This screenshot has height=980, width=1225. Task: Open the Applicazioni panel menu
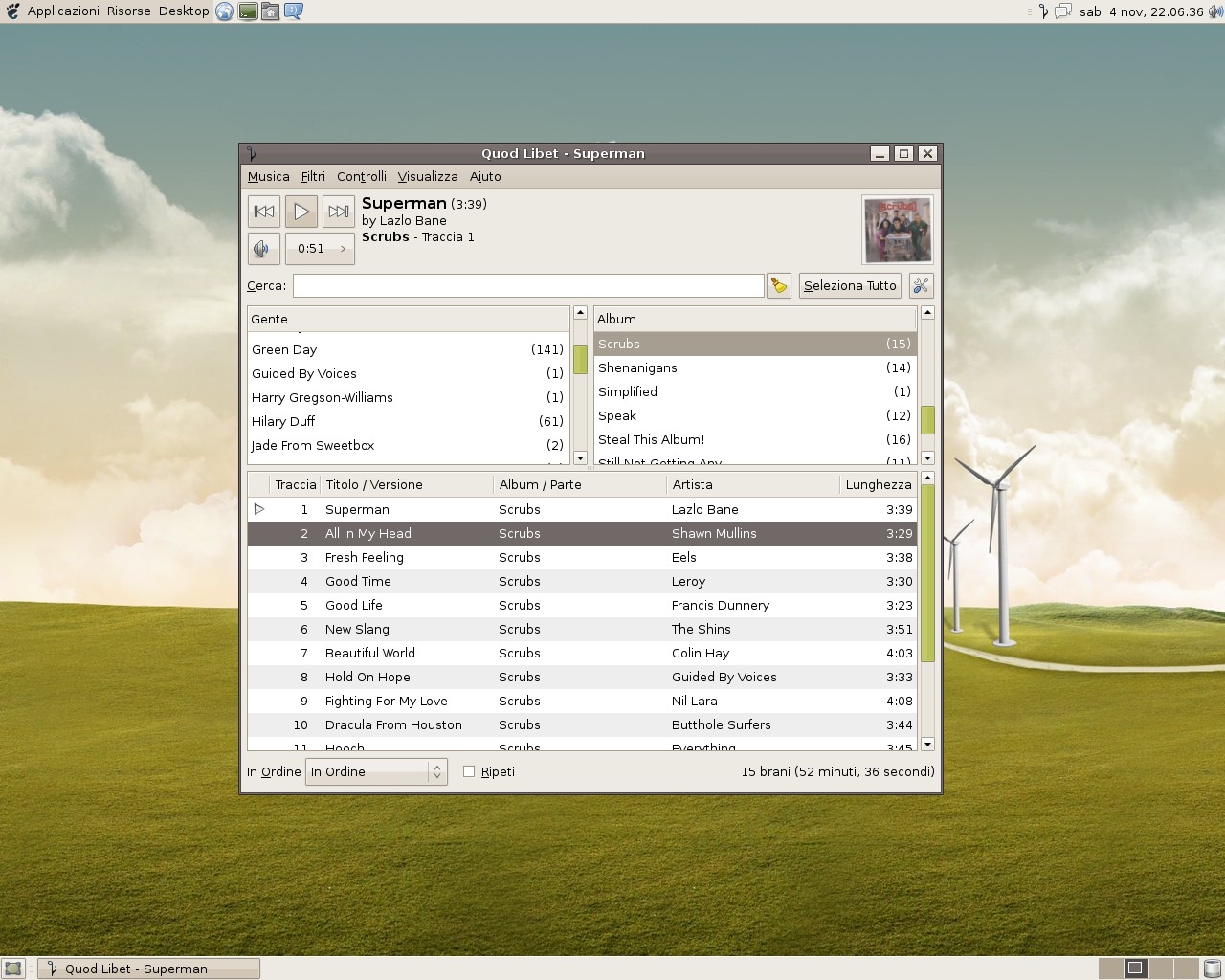(x=63, y=11)
